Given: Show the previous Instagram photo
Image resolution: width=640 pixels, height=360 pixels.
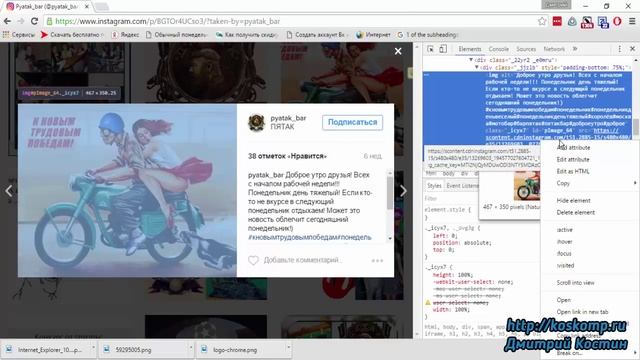Looking at the screenshot, I should (9, 191).
